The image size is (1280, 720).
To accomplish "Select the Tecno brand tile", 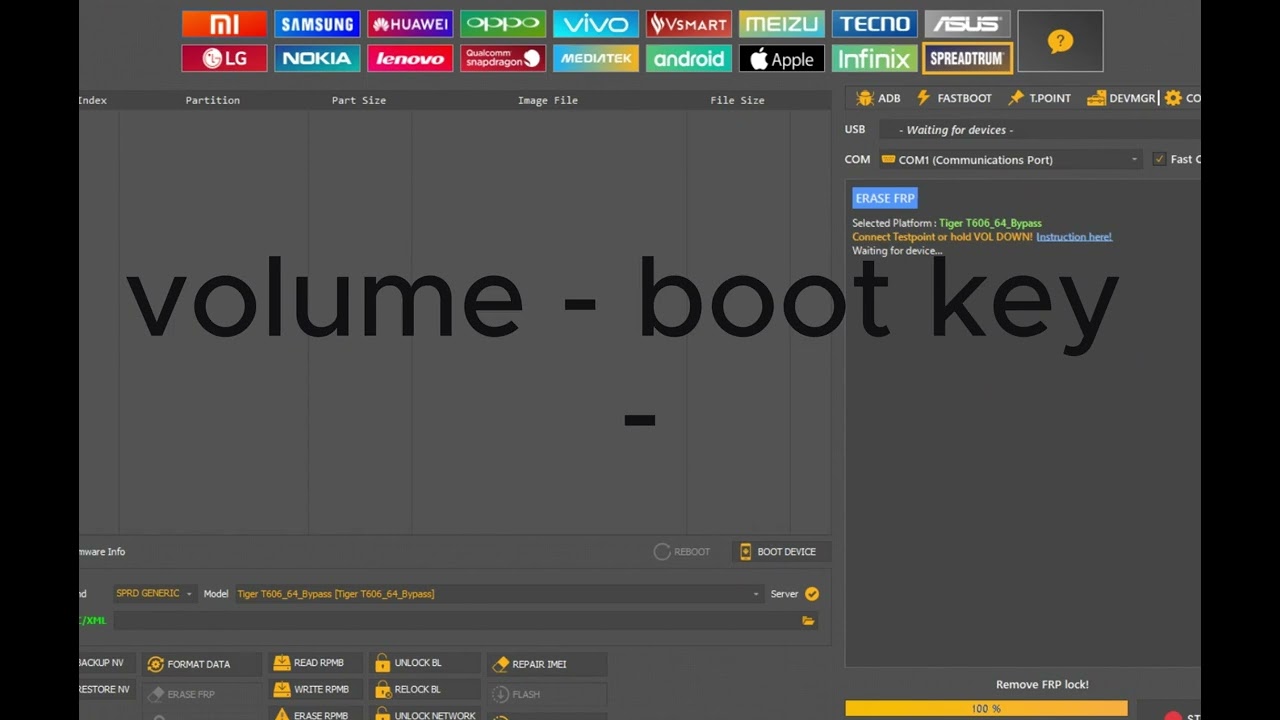I will (875, 24).
